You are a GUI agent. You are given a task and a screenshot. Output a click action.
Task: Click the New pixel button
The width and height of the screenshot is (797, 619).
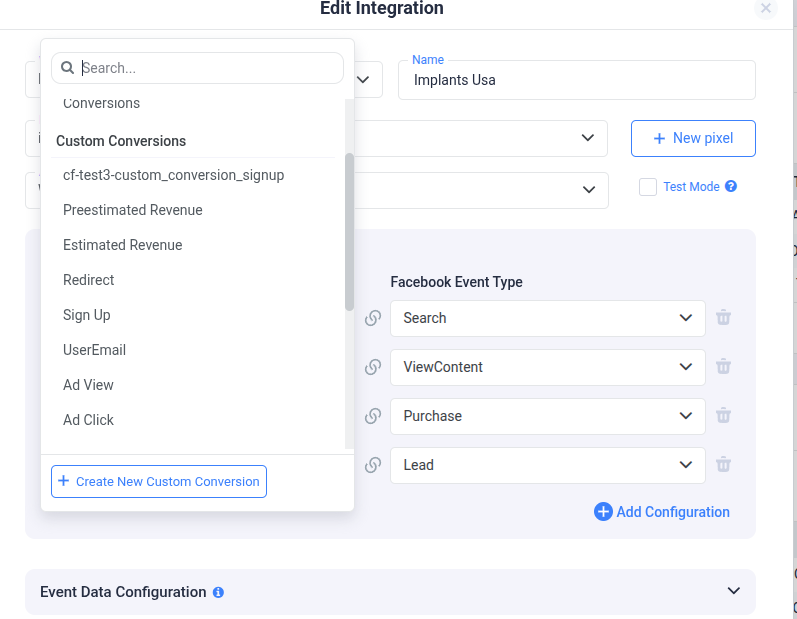[x=693, y=138]
